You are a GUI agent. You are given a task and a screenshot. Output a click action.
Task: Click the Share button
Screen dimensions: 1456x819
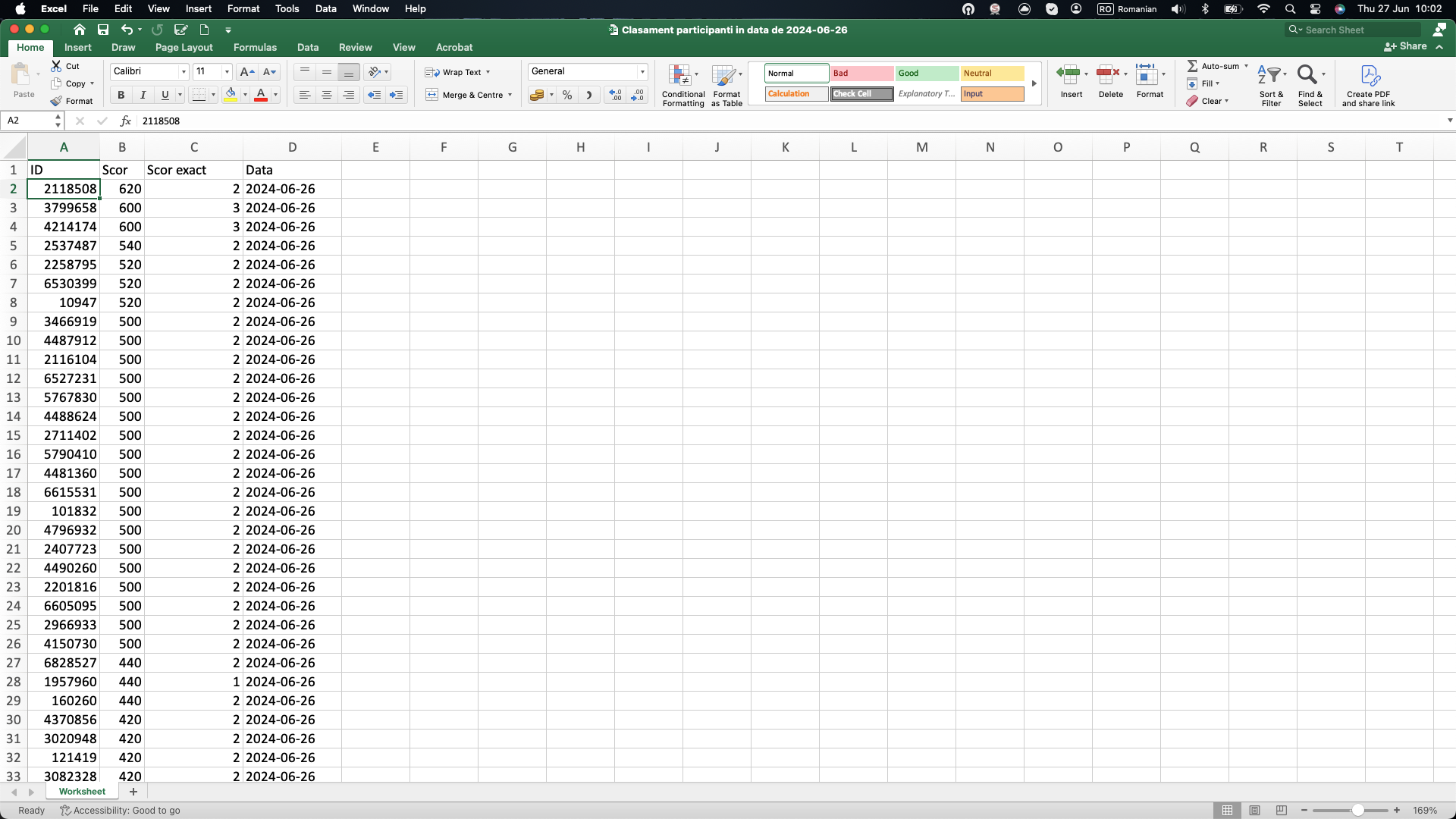[x=1406, y=46]
